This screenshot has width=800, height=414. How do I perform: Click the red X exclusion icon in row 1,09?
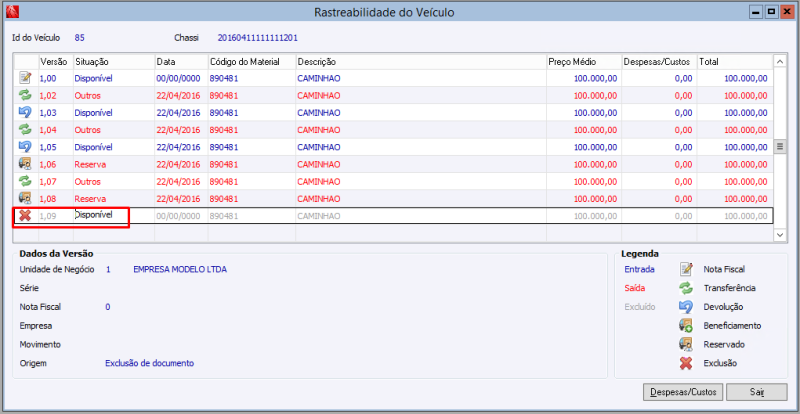click(25, 216)
